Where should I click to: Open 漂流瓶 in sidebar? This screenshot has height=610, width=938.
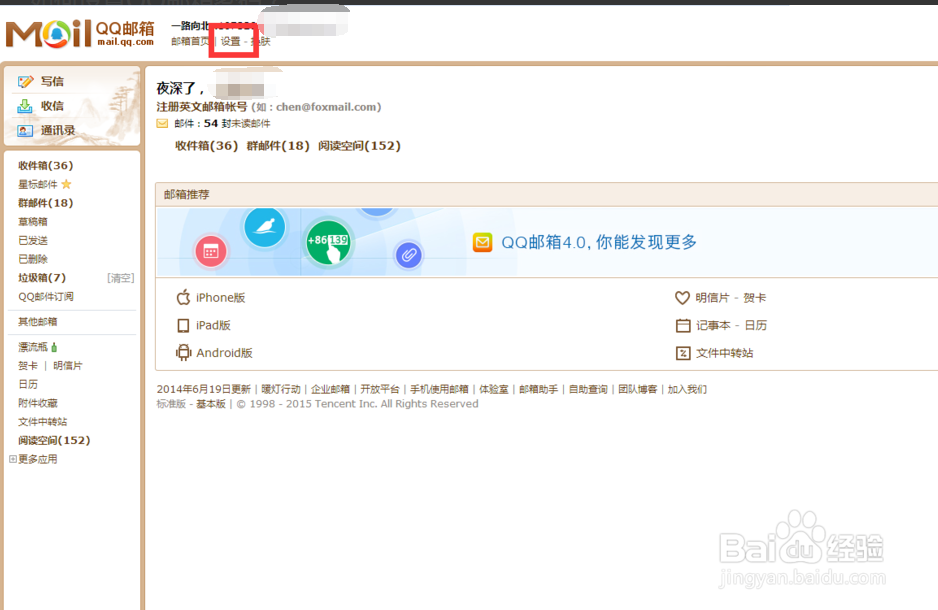33,347
